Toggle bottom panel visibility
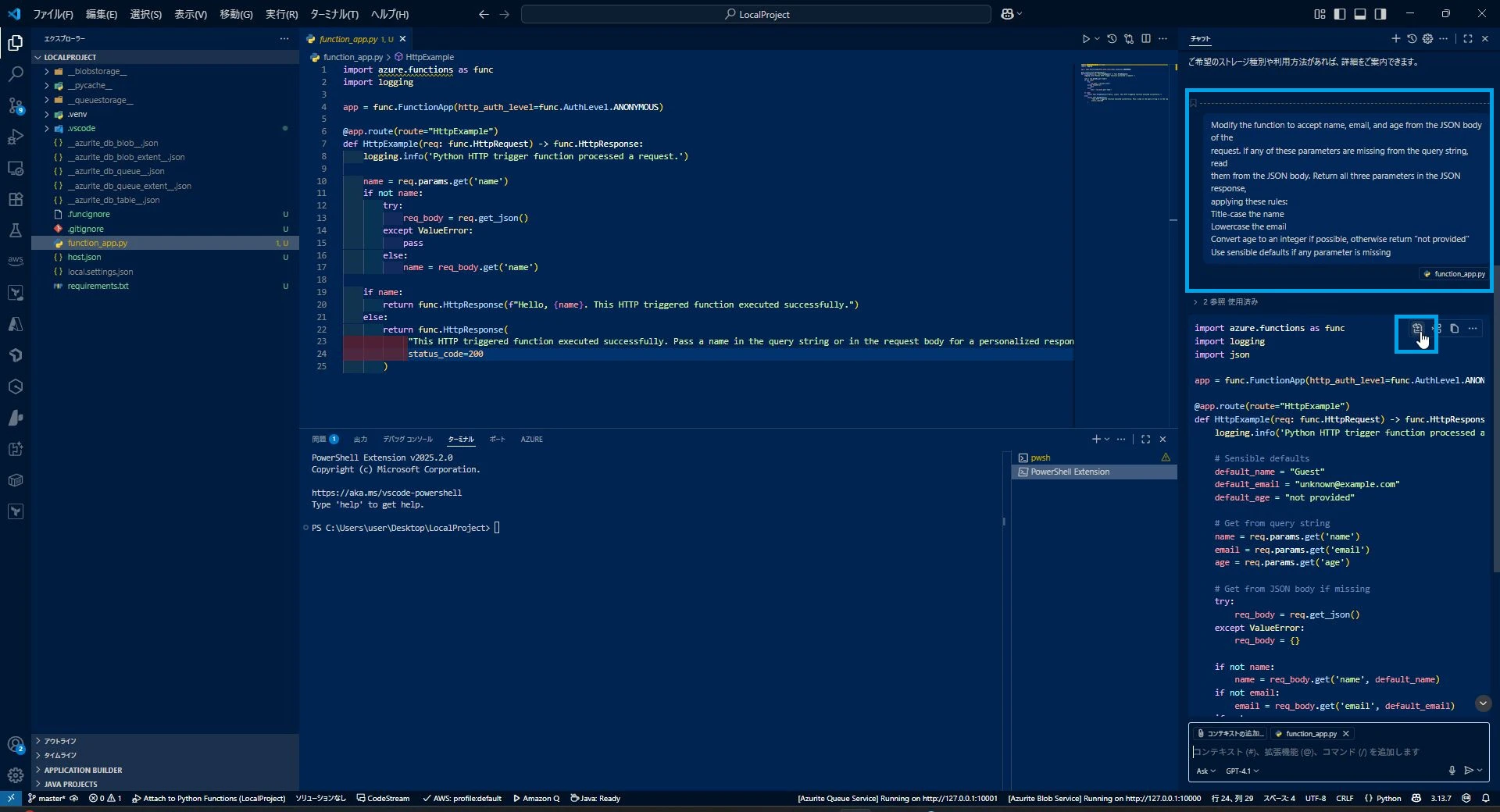Image resolution: width=1500 pixels, height=812 pixels. click(x=1360, y=14)
